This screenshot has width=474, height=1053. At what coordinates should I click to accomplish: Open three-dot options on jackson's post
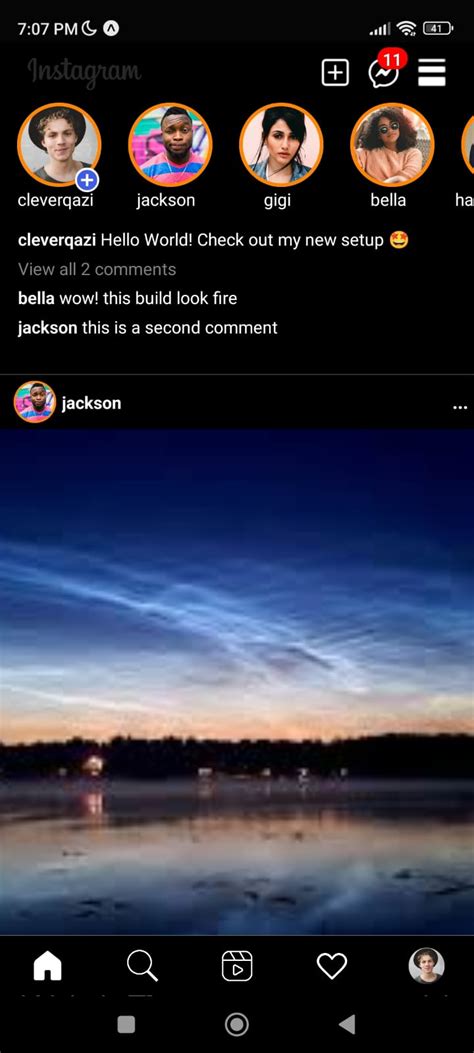(x=460, y=407)
